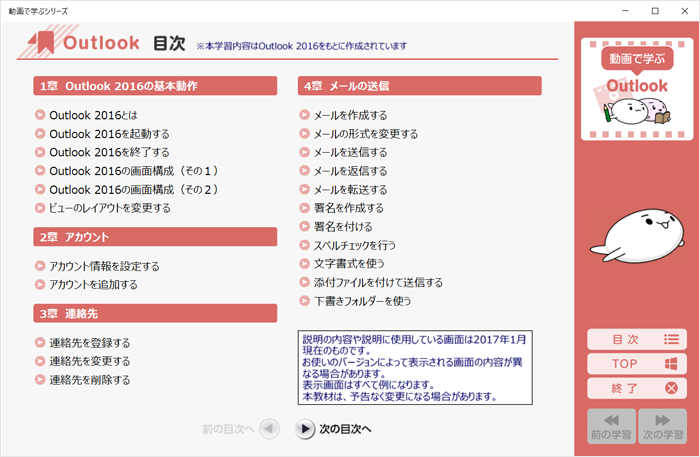Select 'メールを作成する' lesson text
The height and width of the screenshot is (457, 700).
pos(350,115)
